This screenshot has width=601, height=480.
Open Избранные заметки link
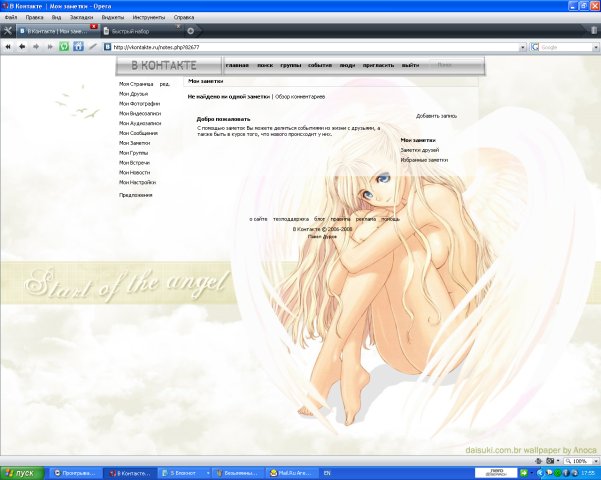(x=424, y=160)
